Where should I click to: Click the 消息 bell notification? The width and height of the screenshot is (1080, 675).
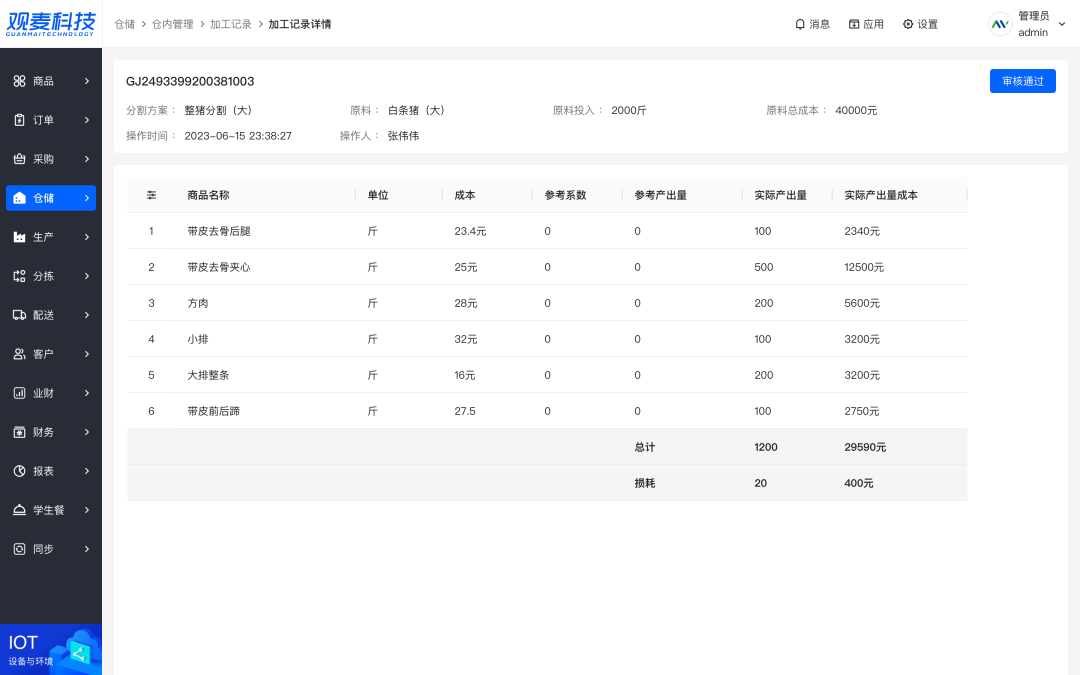812,24
